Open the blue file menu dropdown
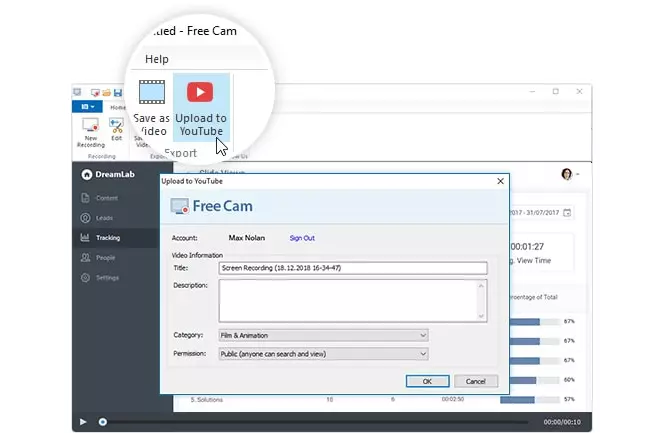The image size is (664, 433). tap(87, 107)
